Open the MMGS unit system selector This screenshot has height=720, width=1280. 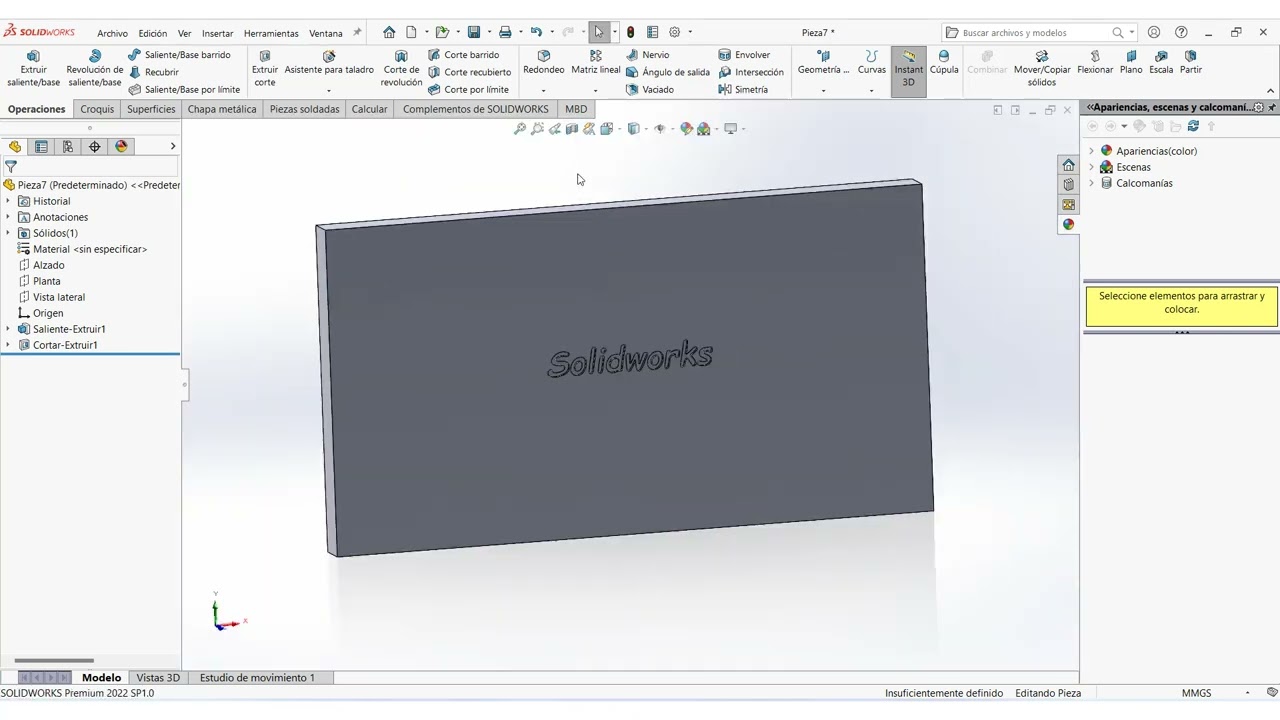pyautogui.click(x=1196, y=693)
